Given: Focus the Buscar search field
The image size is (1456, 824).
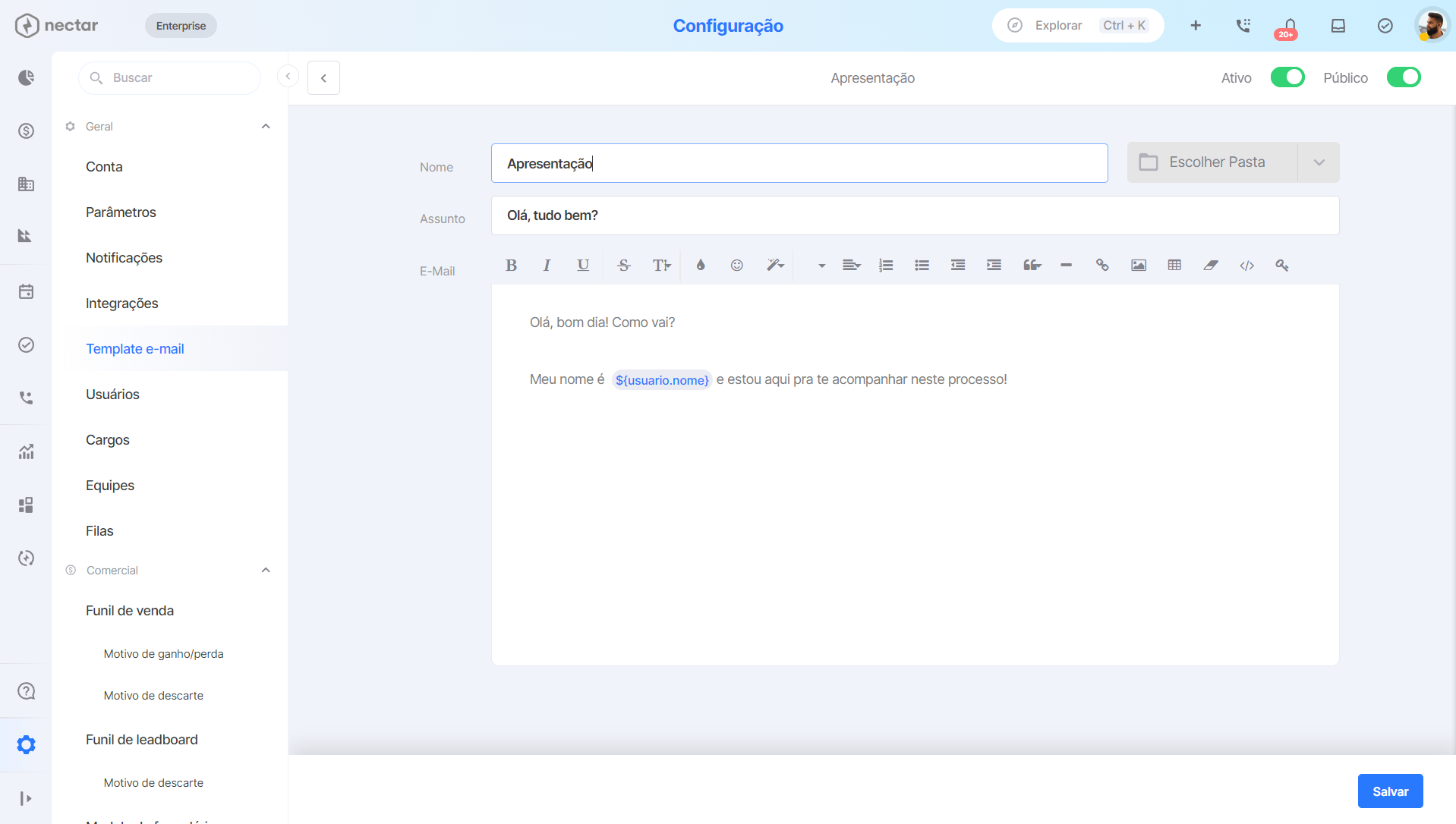Looking at the screenshot, I should (169, 77).
